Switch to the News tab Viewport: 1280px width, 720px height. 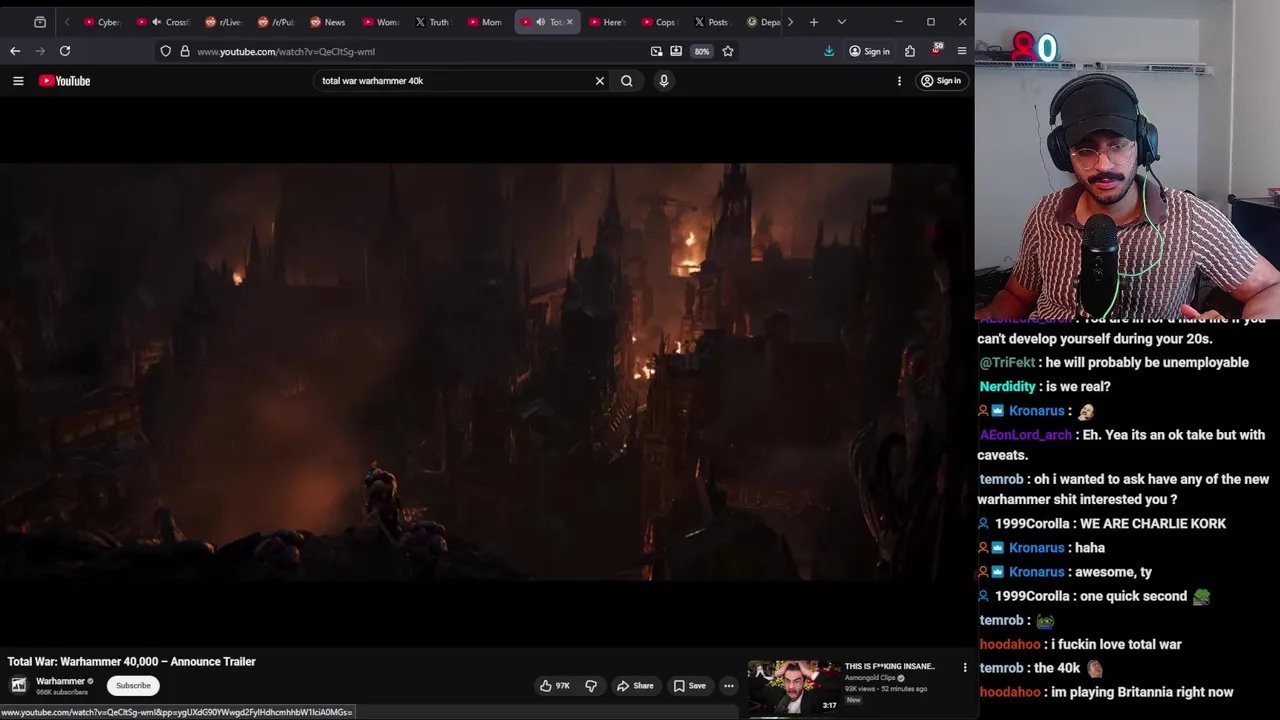pyautogui.click(x=328, y=22)
